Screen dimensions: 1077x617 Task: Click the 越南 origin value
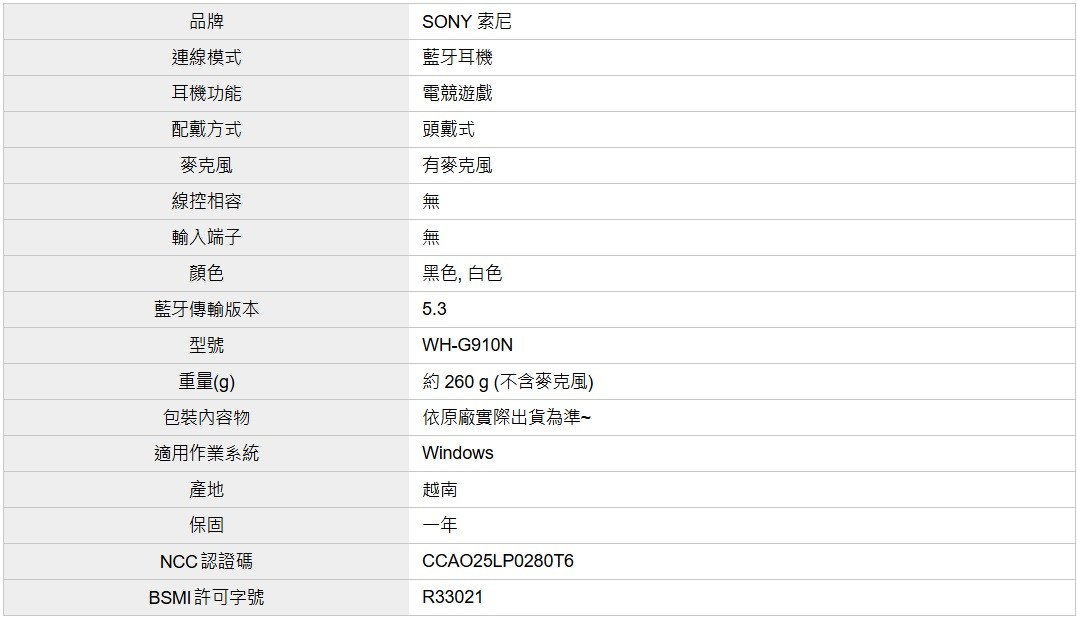tap(440, 490)
